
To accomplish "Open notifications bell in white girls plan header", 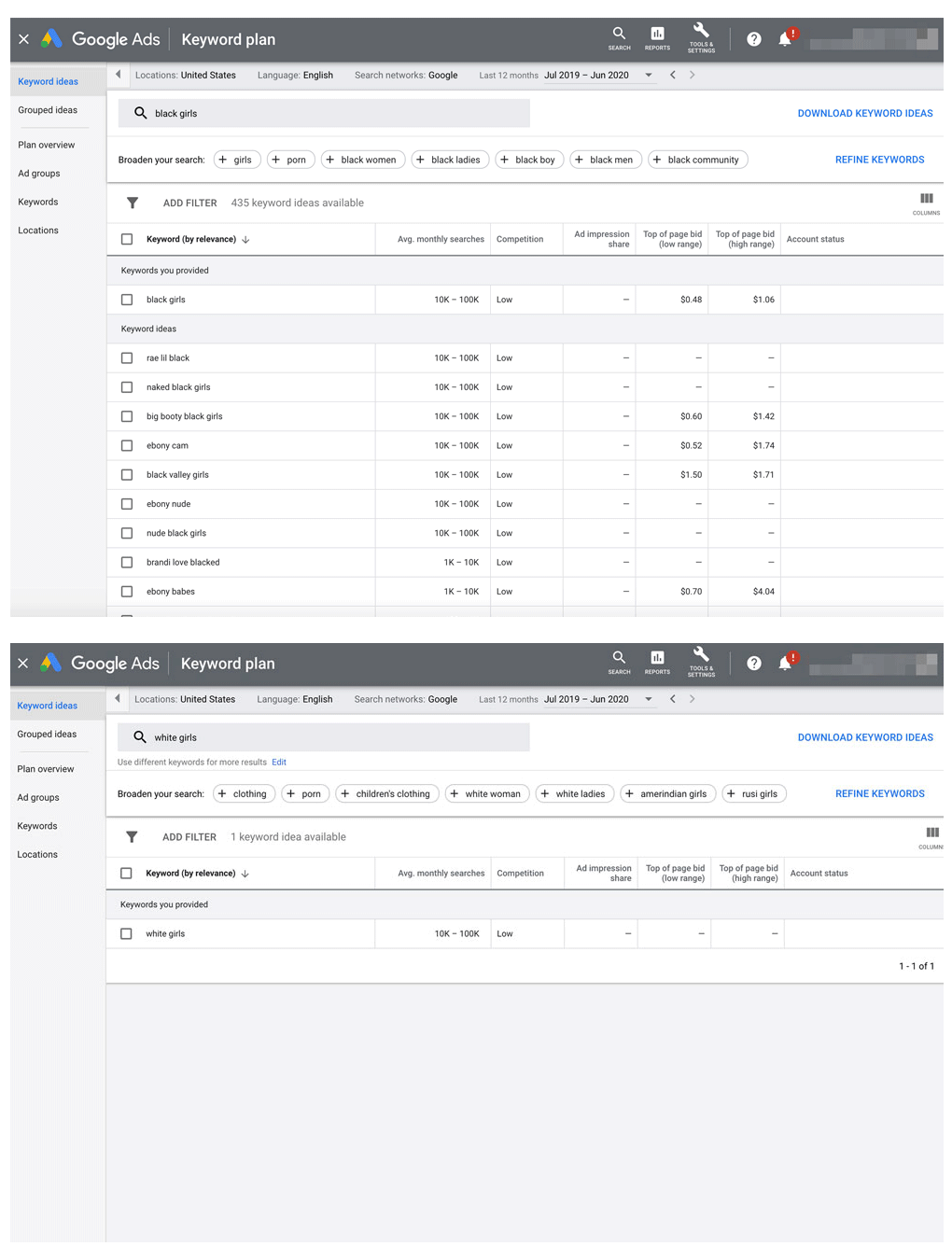I will coord(785,663).
